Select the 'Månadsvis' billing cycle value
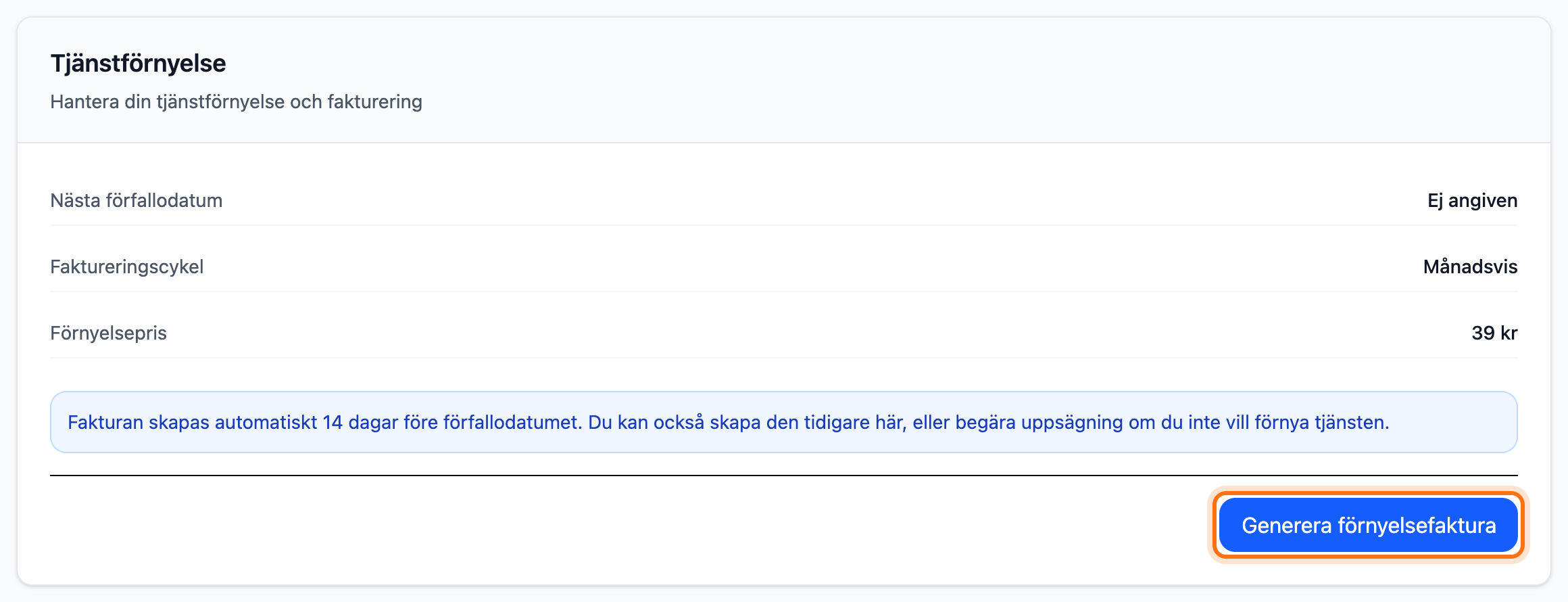Screen dimensions: 1568x602 click(1470, 267)
